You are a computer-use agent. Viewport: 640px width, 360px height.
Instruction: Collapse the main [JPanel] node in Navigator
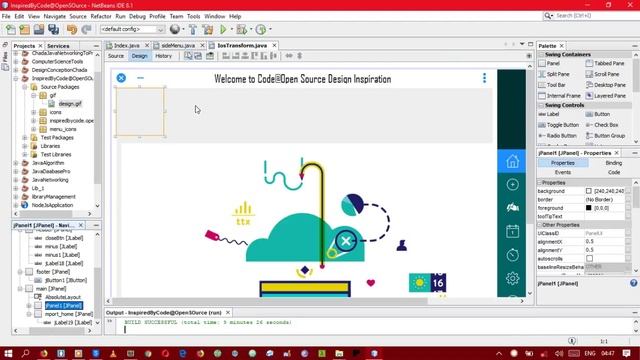point(20,289)
